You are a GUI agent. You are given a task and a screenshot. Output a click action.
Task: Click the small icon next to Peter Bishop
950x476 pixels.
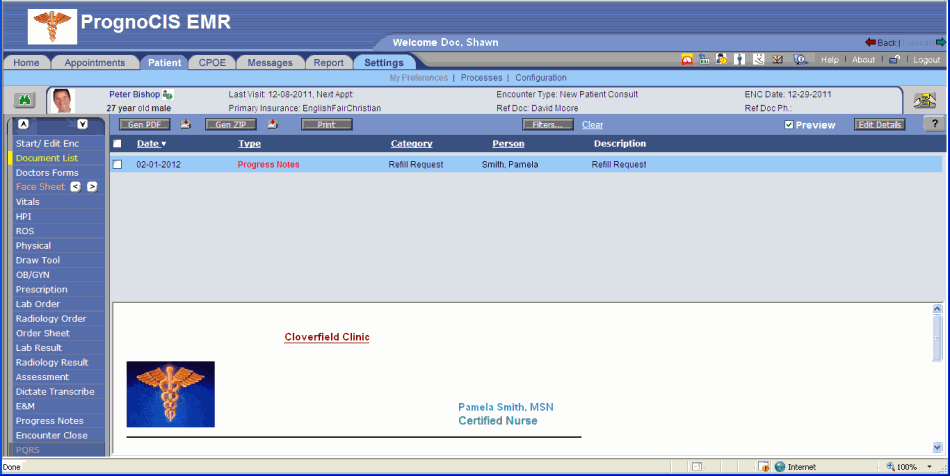click(168, 94)
